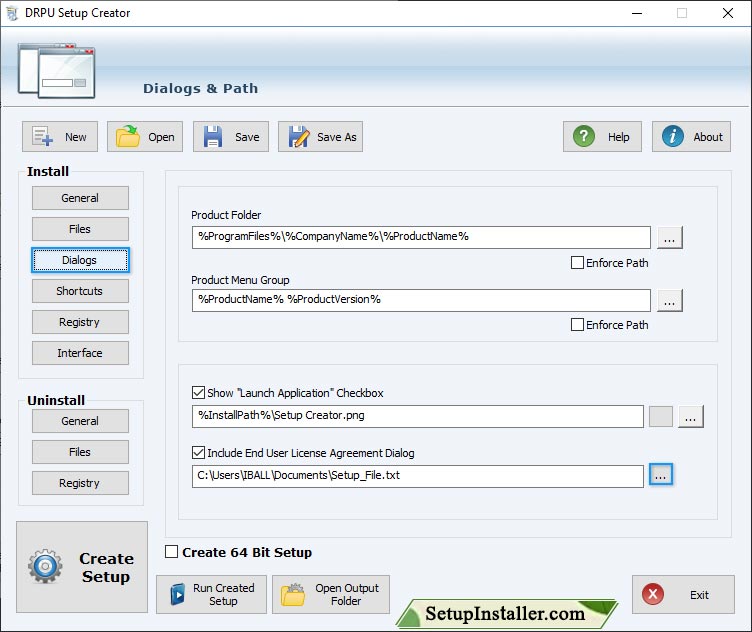The height and width of the screenshot is (632, 752).
Task: Open the Uninstall Registry section
Action: [x=80, y=483]
